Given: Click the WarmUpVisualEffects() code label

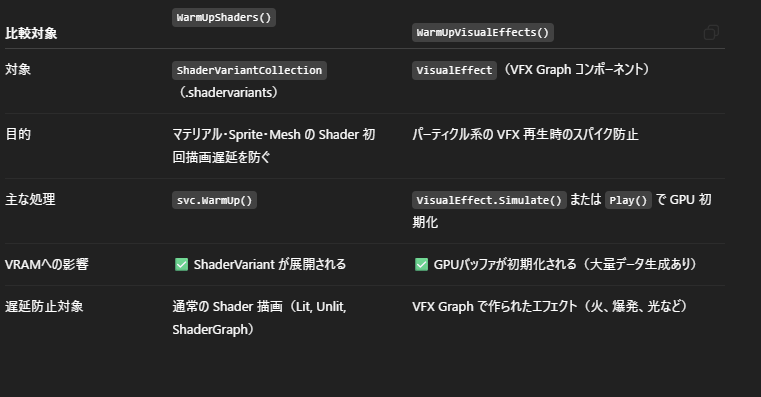Looking at the screenshot, I should point(482,33).
